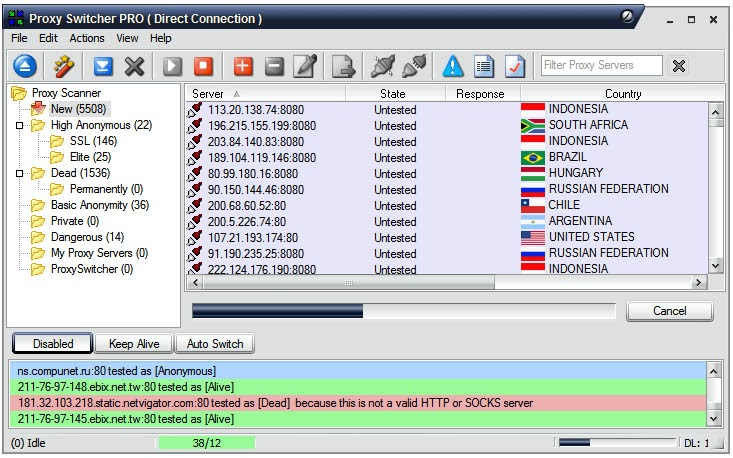Open the Edit menu

tap(48, 38)
